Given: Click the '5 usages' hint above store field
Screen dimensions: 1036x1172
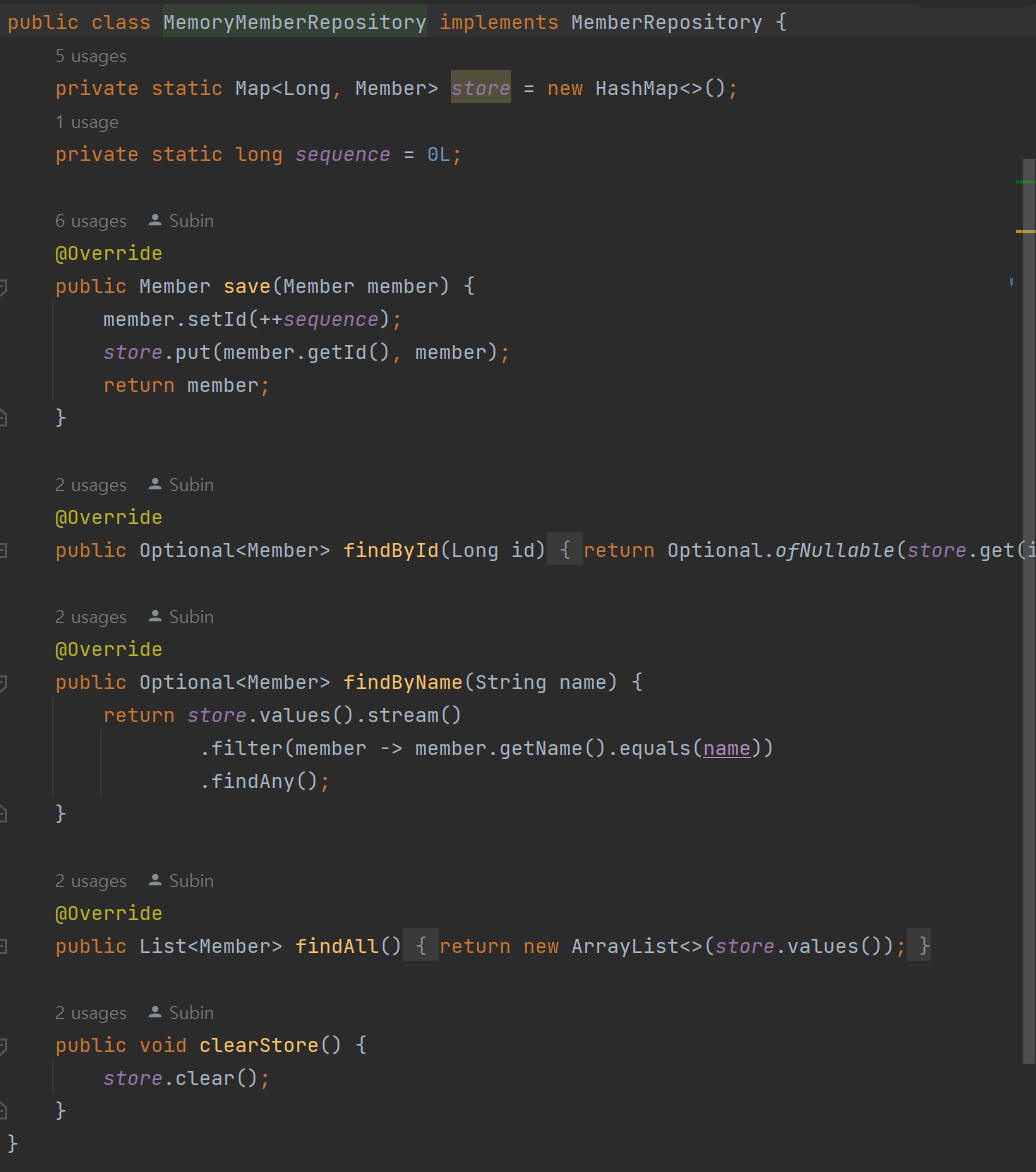Looking at the screenshot, I should tap(90, 56).
